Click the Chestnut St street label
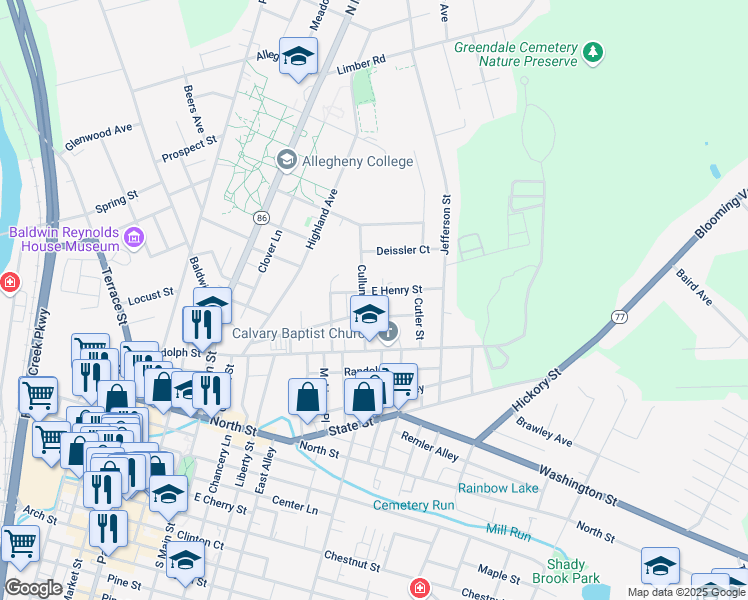Image resolution: width=748 pixels, height=600 pixels. 352,561
